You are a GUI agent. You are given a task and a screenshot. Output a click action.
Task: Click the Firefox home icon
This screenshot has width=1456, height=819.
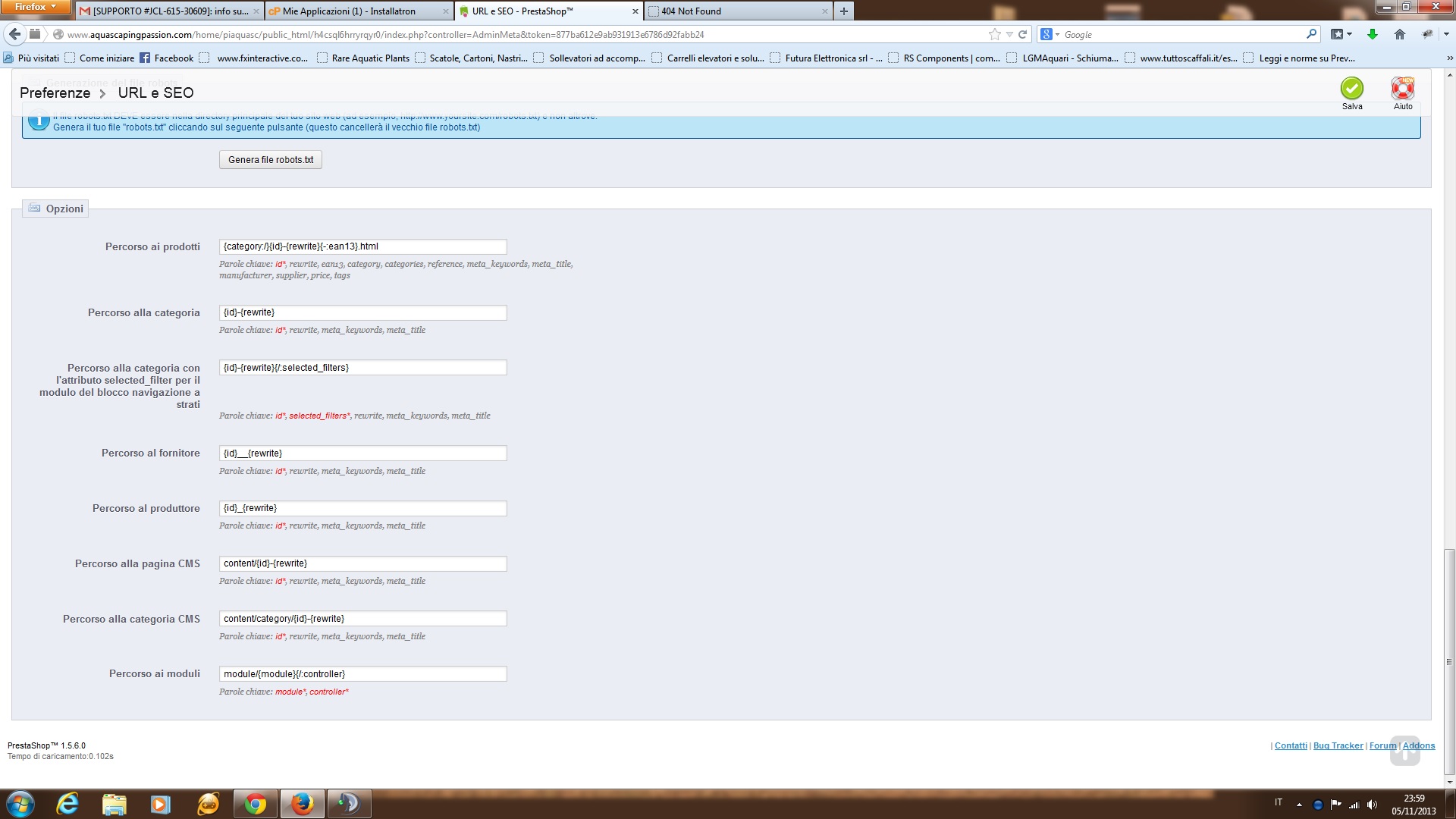coord(1400,34)
